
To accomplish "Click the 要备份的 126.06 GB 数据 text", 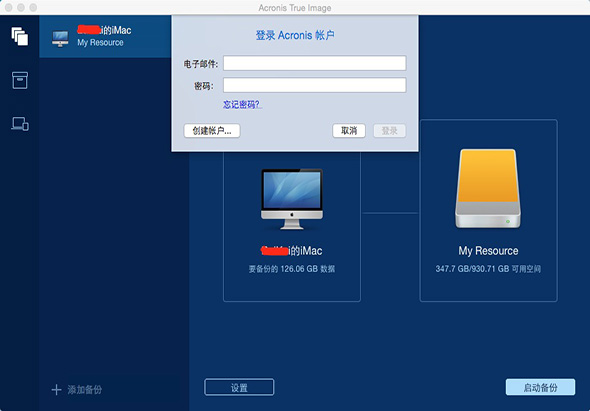I will pos(292,269).
